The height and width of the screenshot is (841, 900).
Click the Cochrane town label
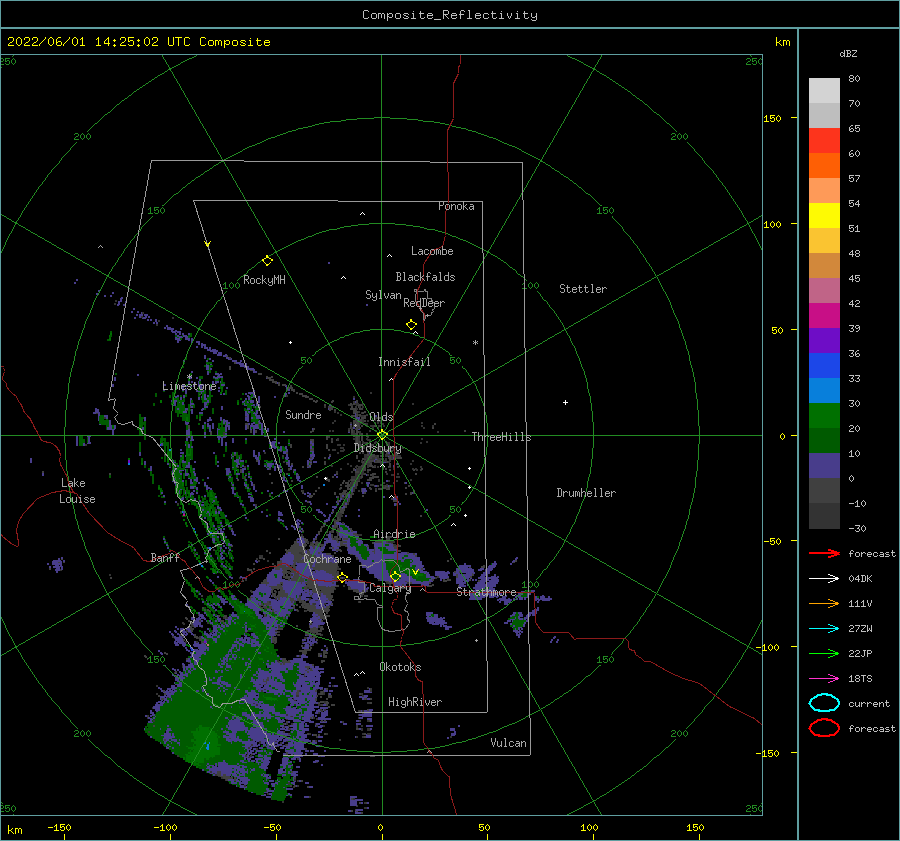pos(327,559)
